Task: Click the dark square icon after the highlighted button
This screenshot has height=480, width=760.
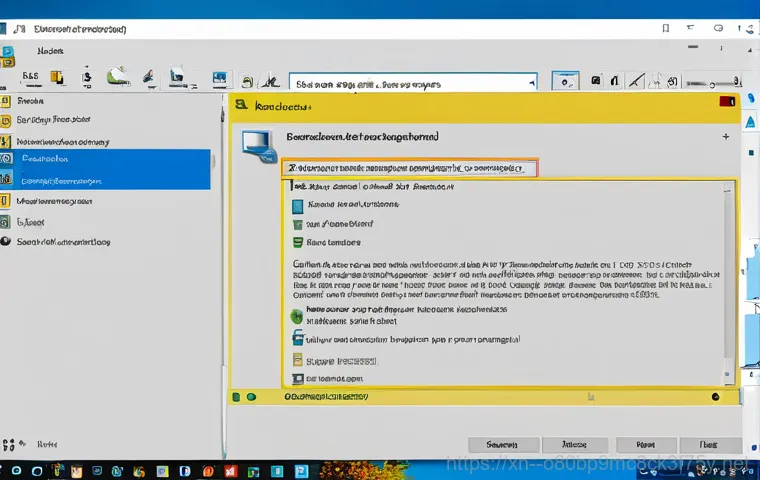Action: 596,80
